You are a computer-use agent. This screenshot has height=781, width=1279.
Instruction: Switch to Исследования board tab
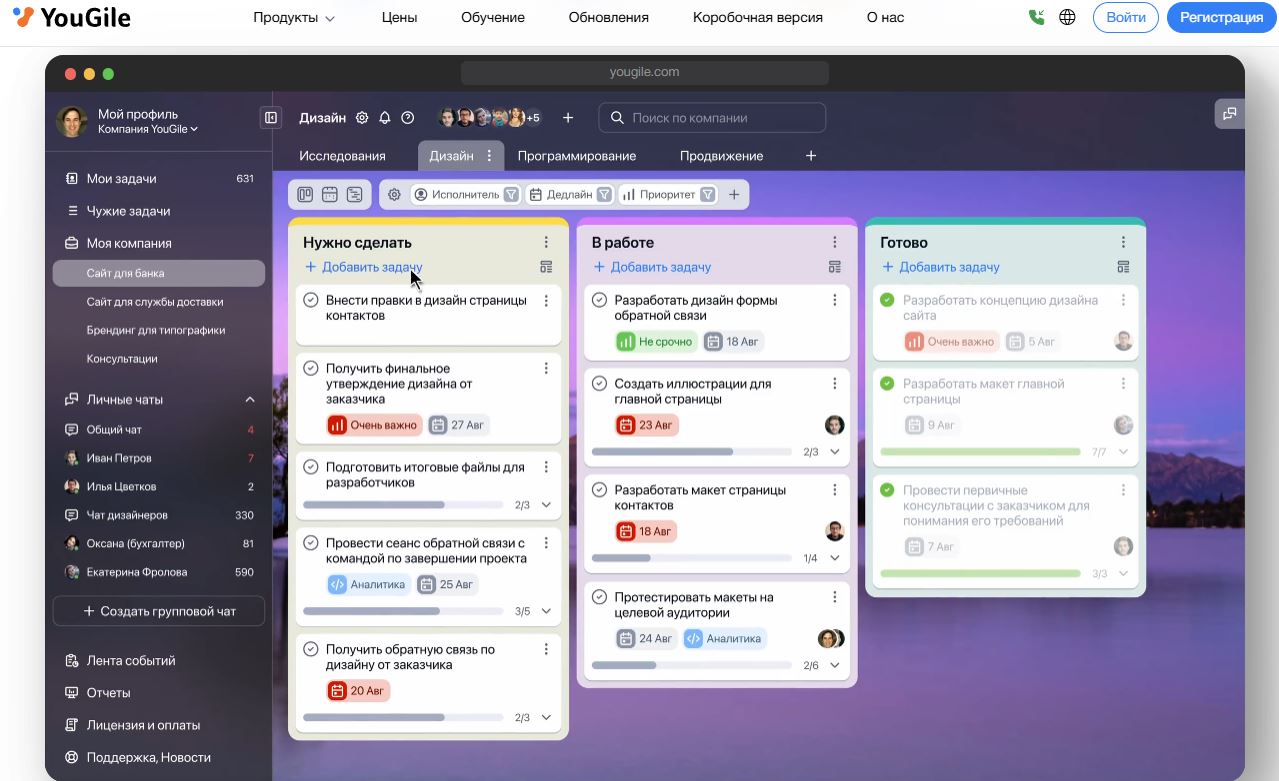coord(342,156)
